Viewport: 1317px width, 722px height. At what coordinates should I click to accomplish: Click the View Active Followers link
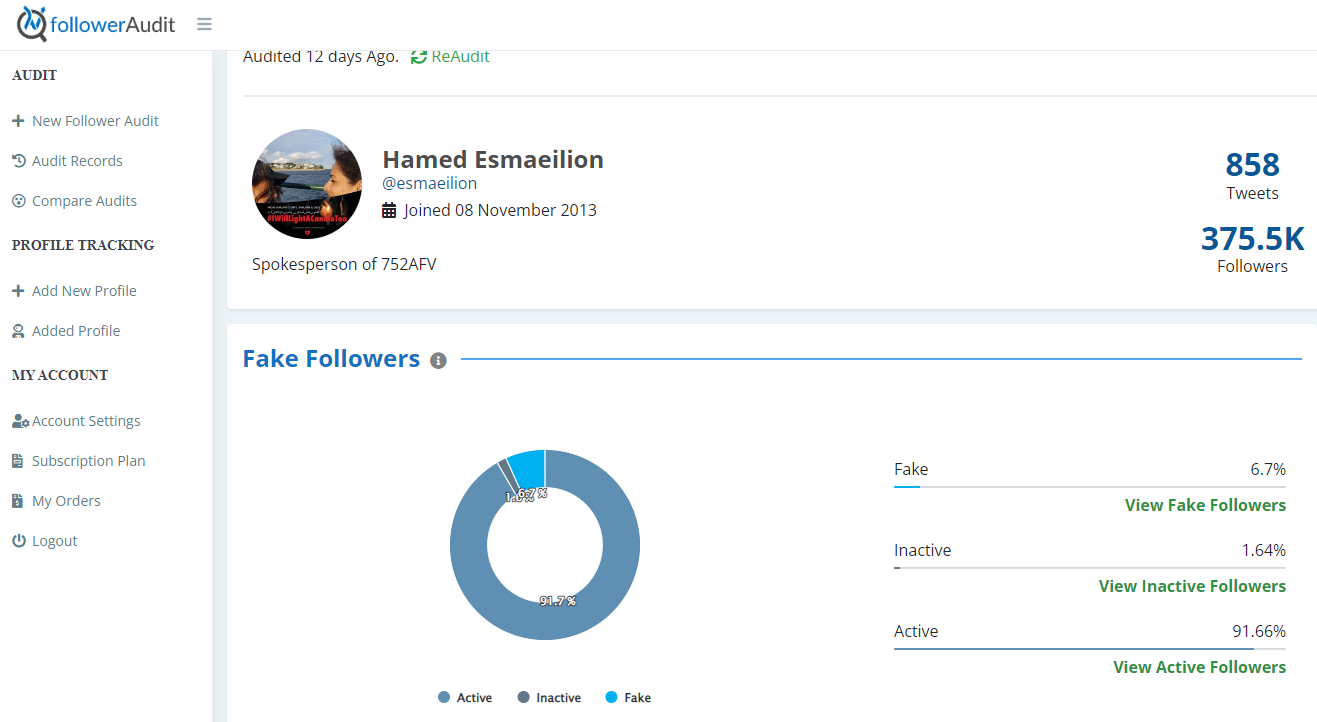(1199, 667)
